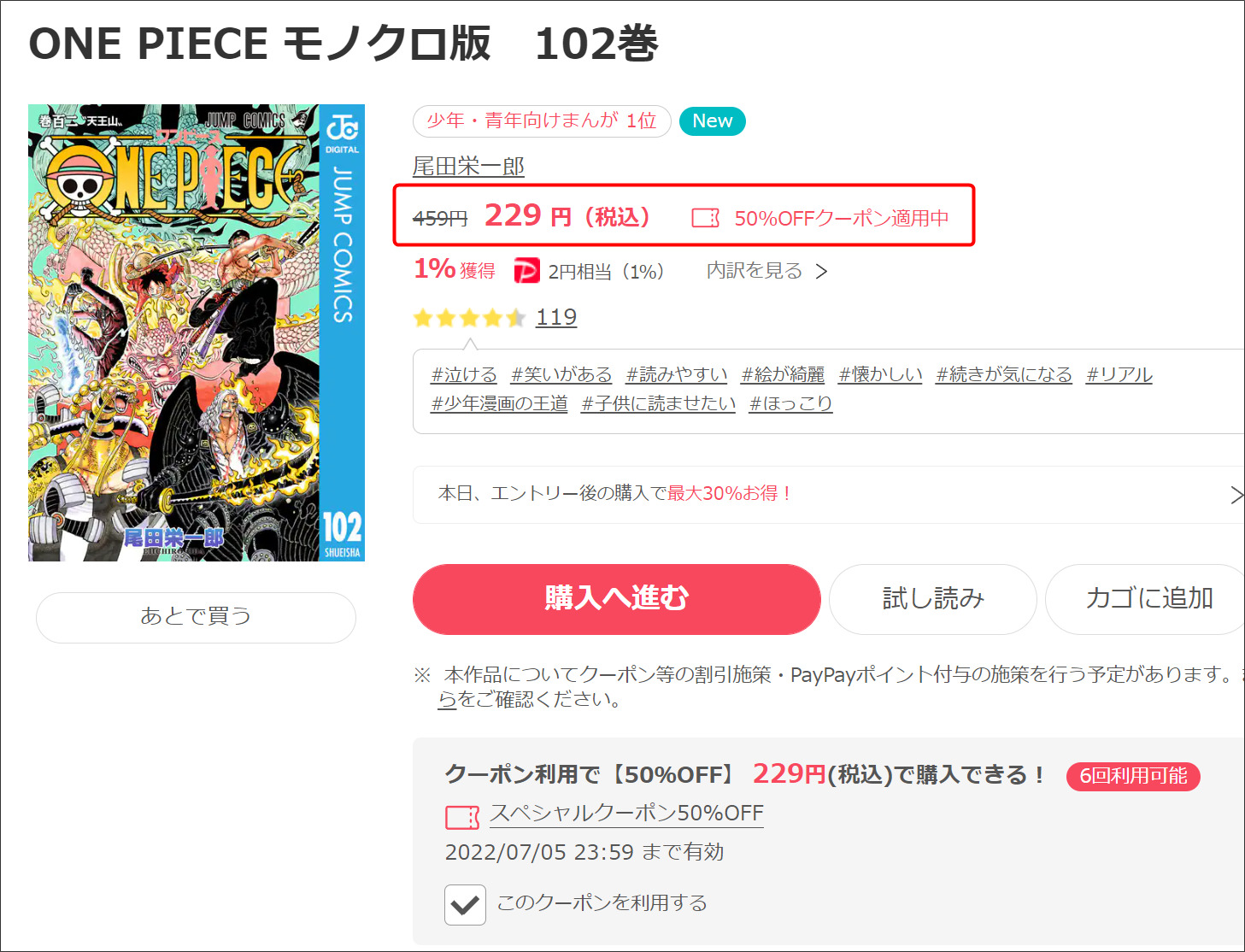
Task: Click the red coupon icon near スペシャルクーポン50%OFF
Action: pyautogui.click(x=462, y=817)
